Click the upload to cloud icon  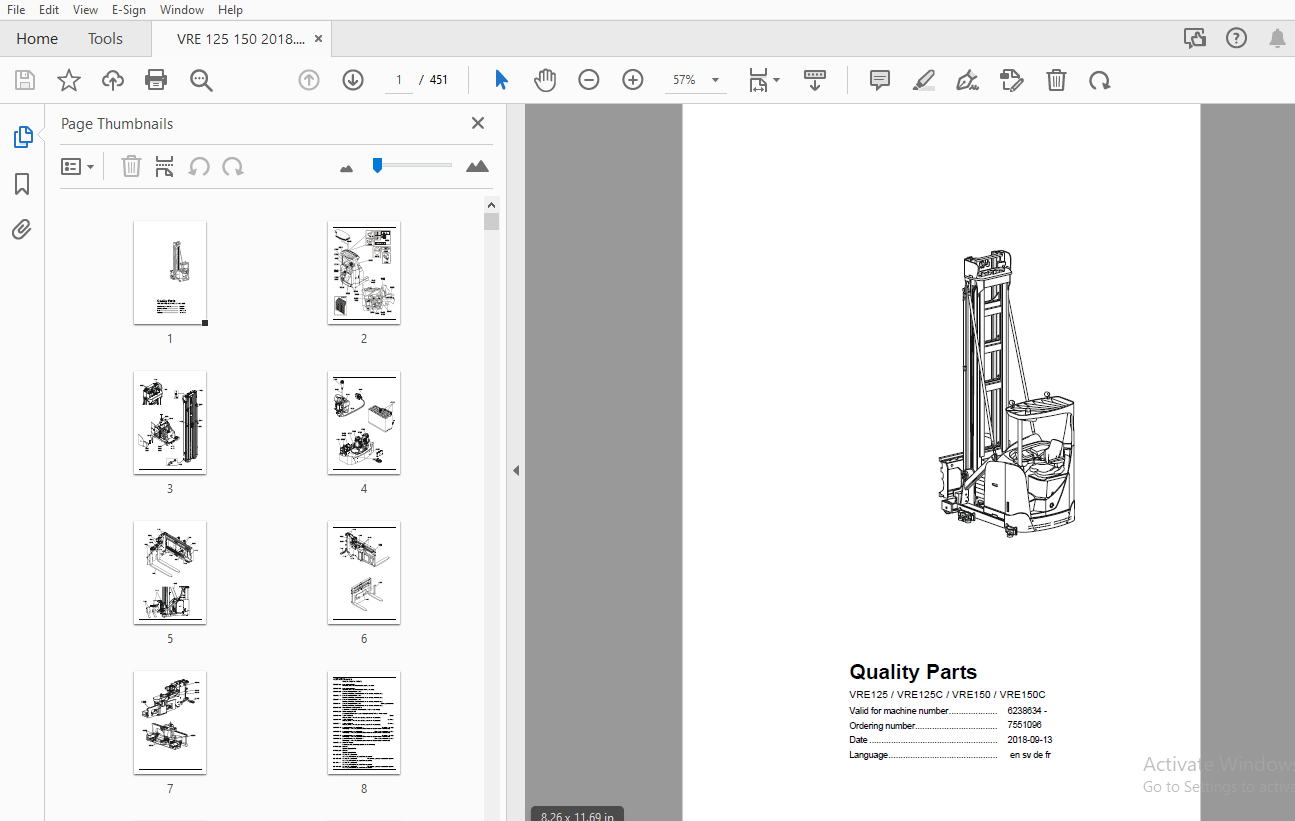pyautogui.click(x=113, y=80)
